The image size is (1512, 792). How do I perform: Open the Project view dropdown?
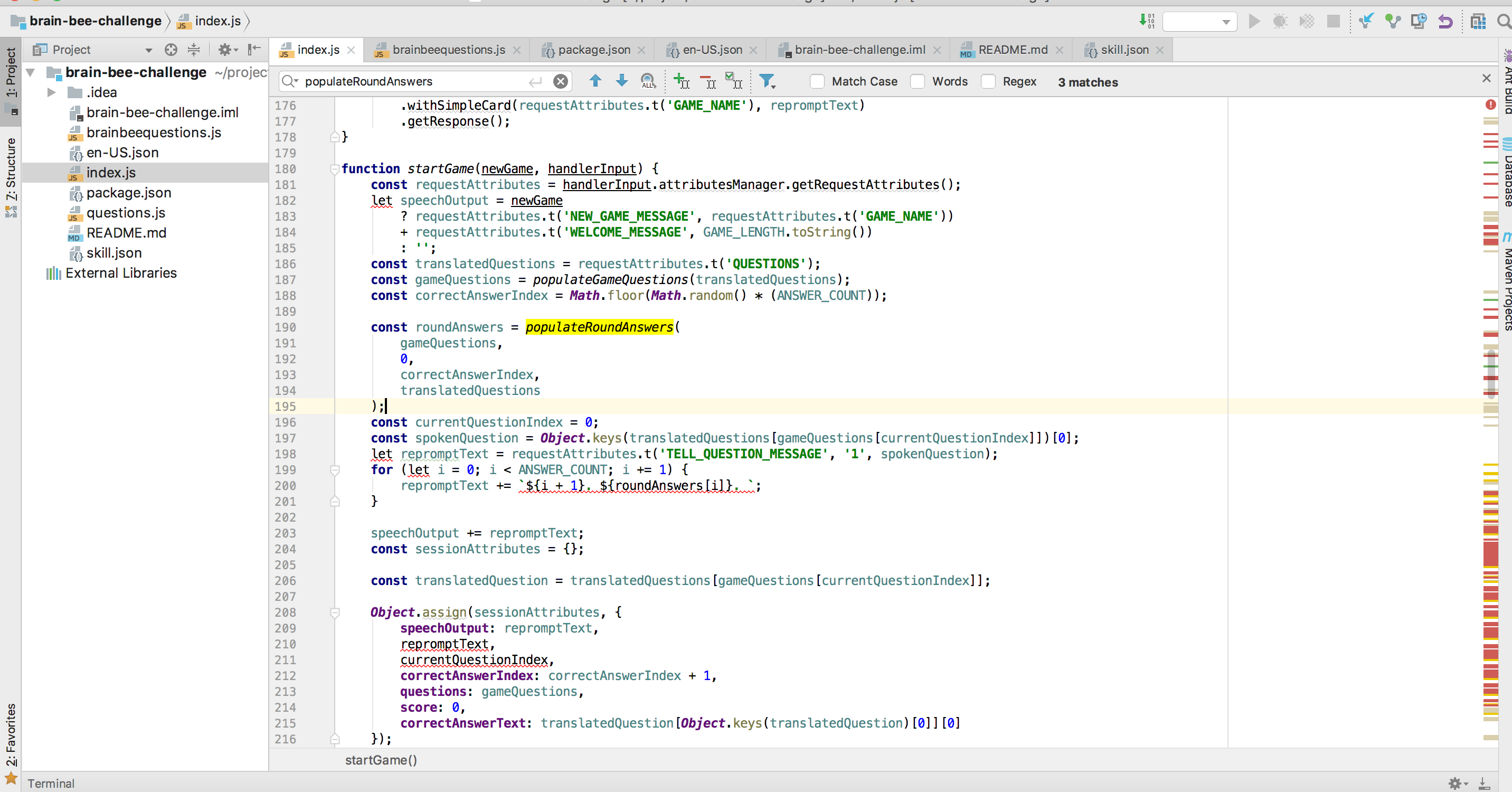[148, 50]
